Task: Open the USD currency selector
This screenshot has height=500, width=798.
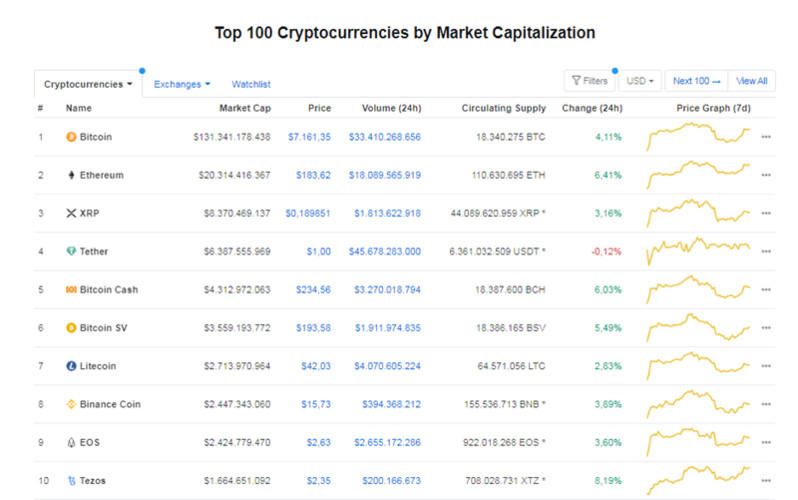Action: point(640,81)
